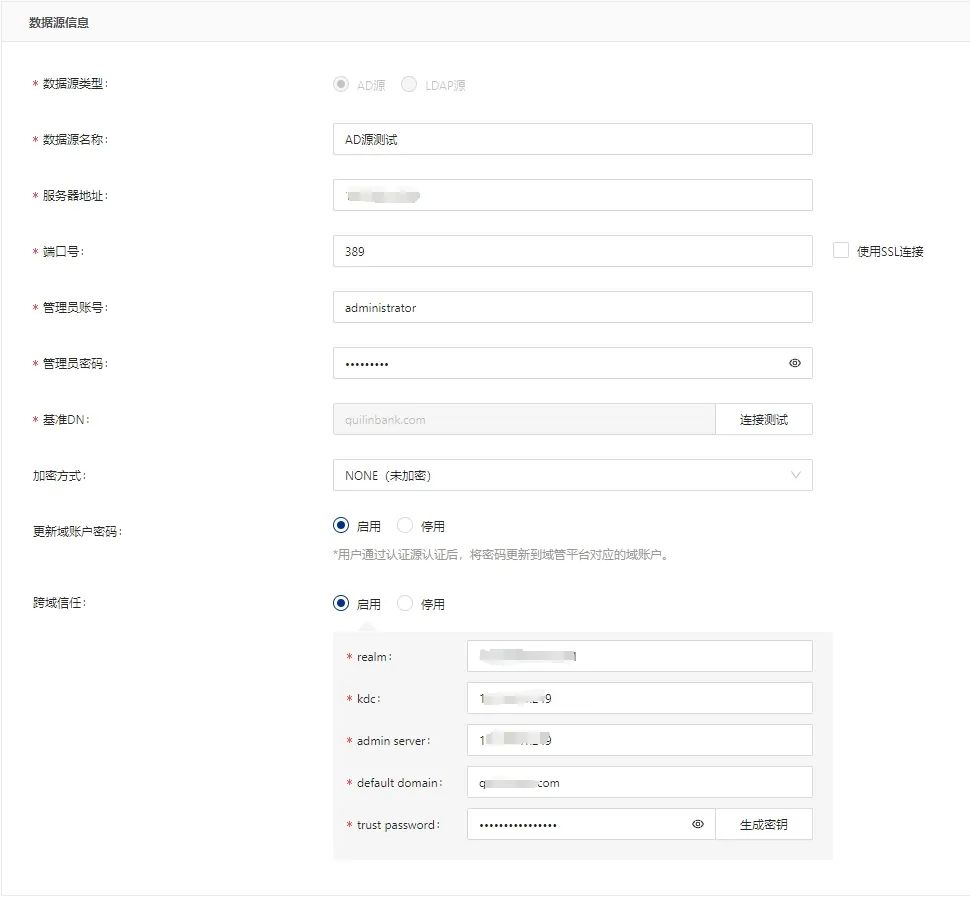Select the LDAP源 radio button
The width and height of the screenshot is (970, 897).
(409, 84)
